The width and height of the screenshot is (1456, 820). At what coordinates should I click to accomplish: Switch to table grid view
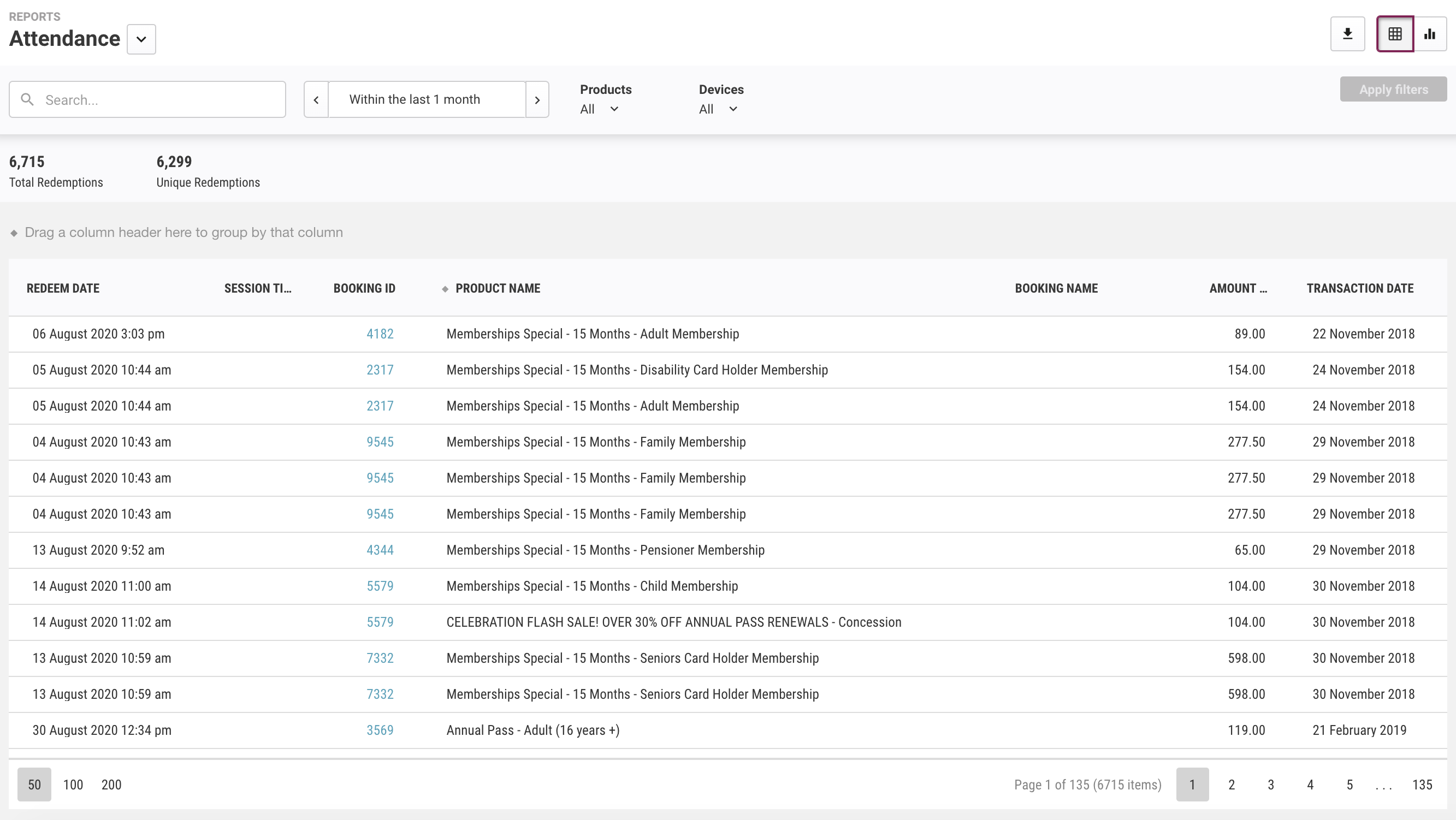(x=1395, y=34)
